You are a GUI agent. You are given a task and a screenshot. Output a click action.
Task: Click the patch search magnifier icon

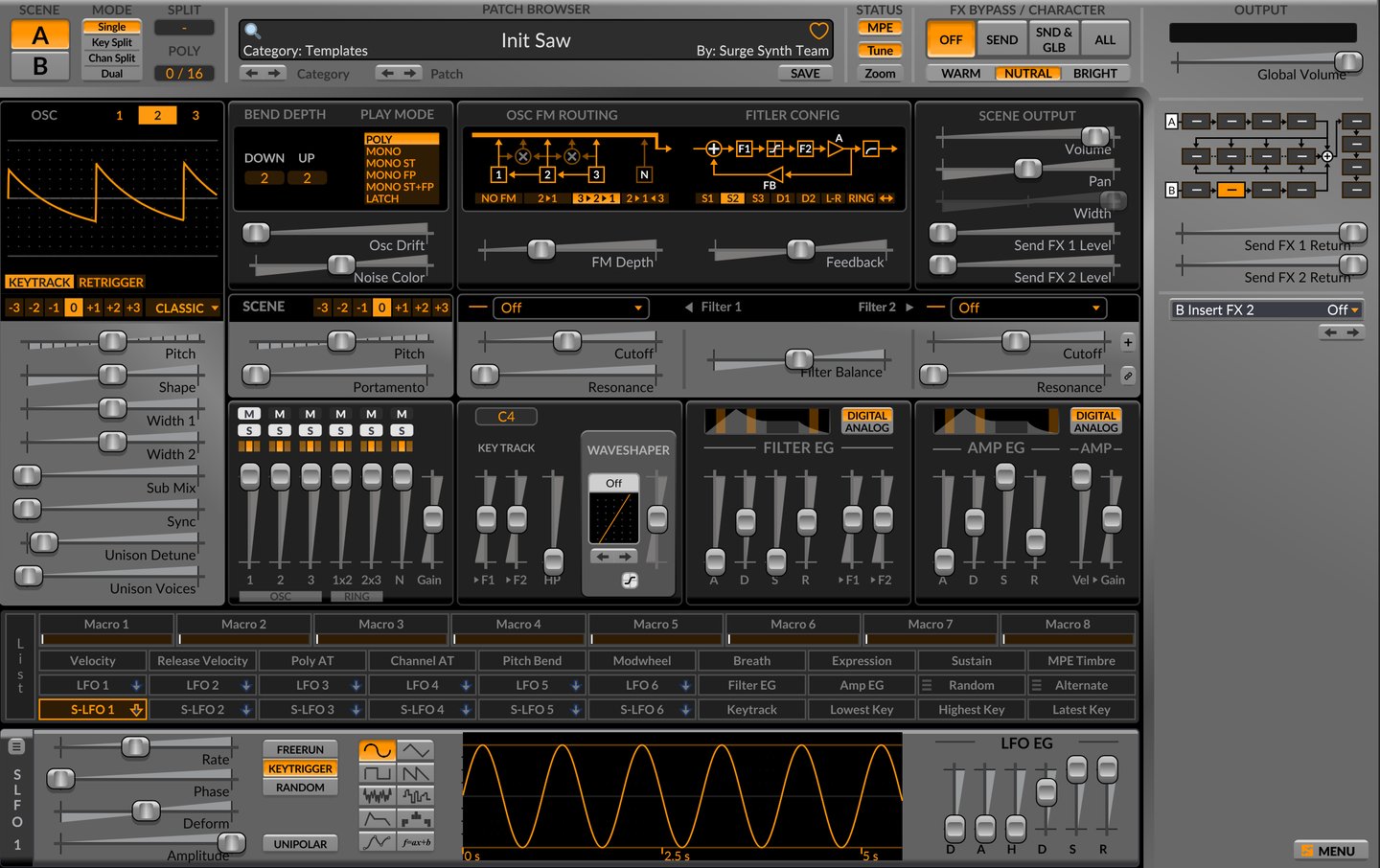pos(253,32)
